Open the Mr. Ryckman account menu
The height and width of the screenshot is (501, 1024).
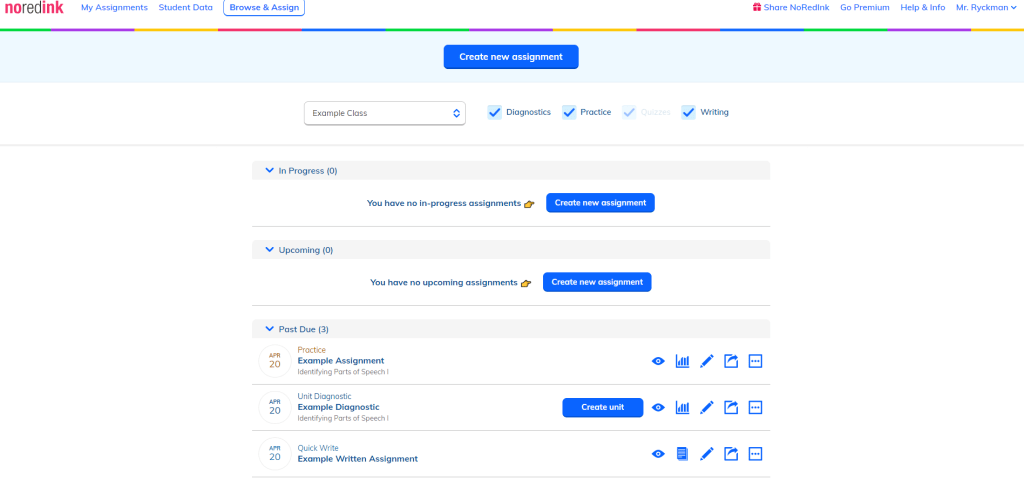tap(985, 8)
